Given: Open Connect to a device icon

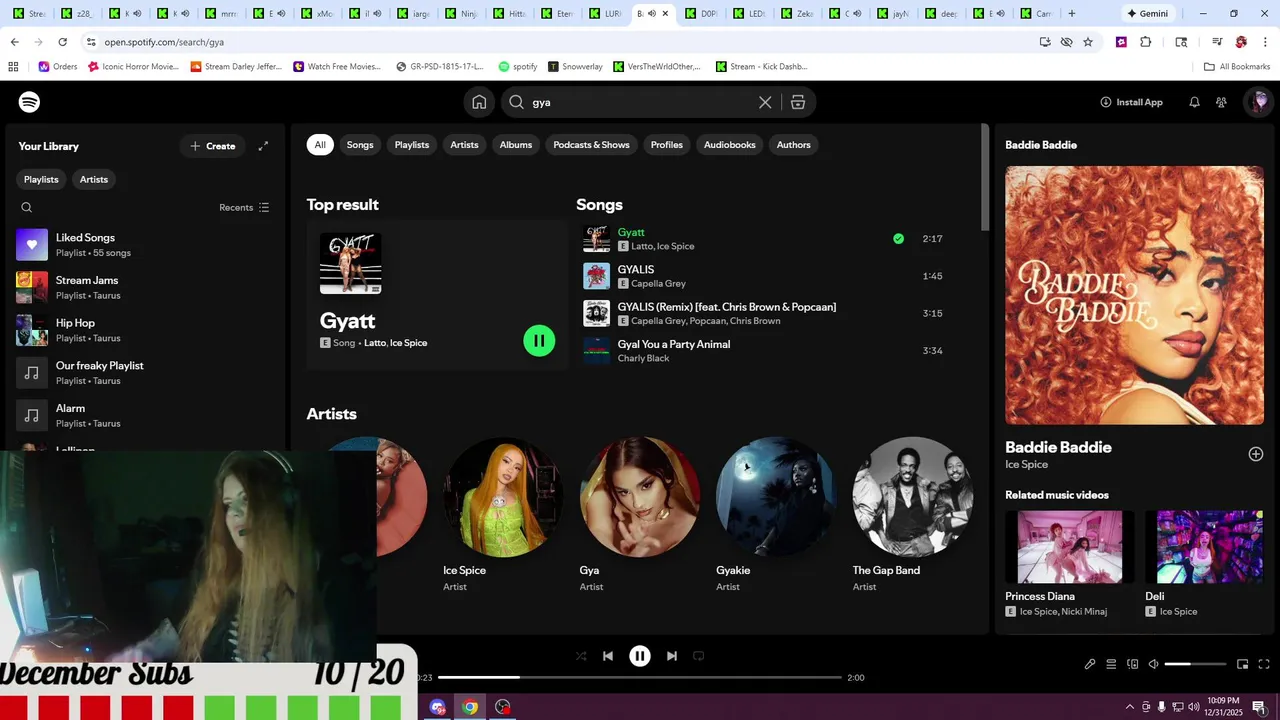Looking at the screenshot, I should tap(1132, 664).
